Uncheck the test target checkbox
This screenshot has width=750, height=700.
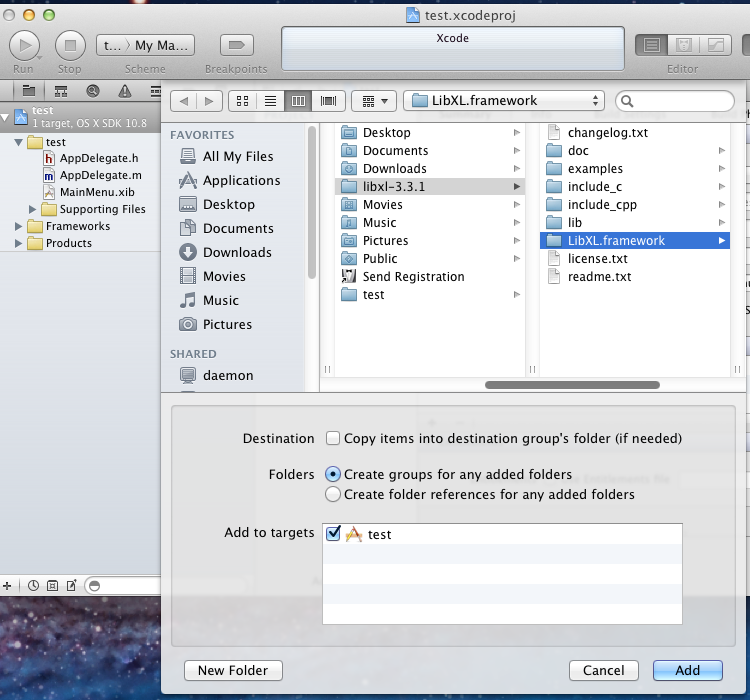pyautogui.click(x=333, y=533)
